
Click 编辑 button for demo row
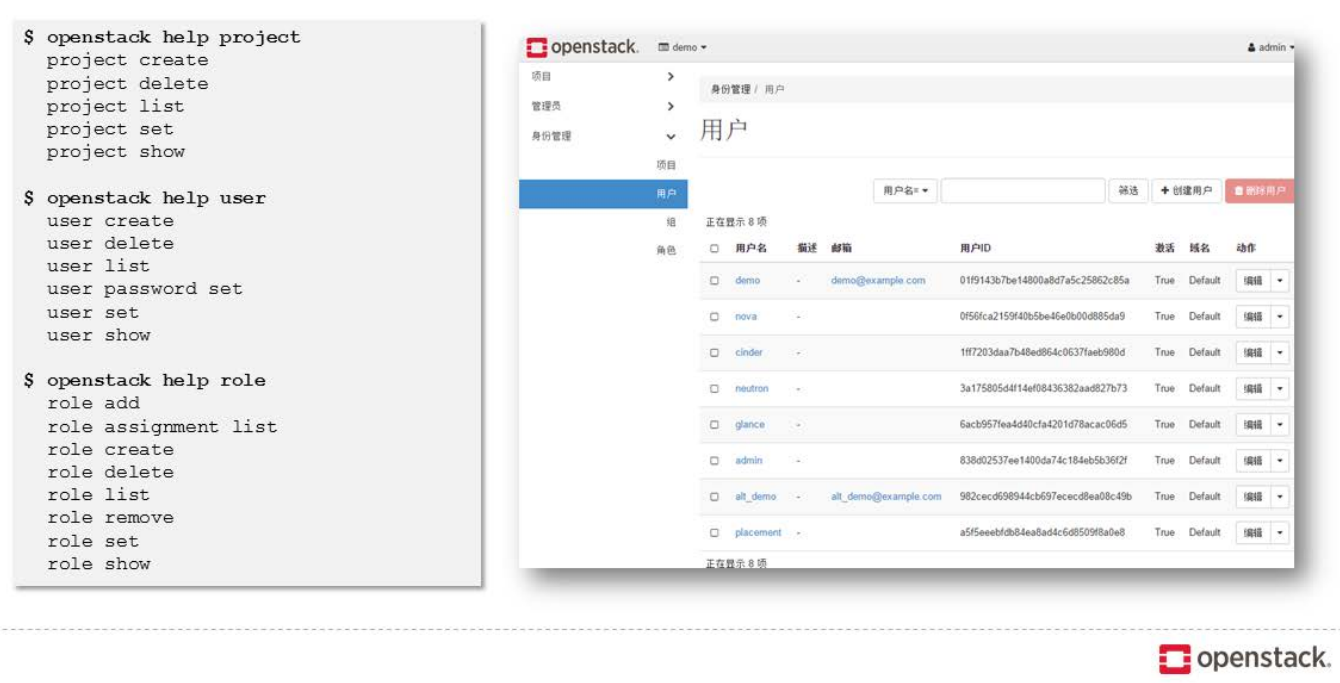[1253, 281]
